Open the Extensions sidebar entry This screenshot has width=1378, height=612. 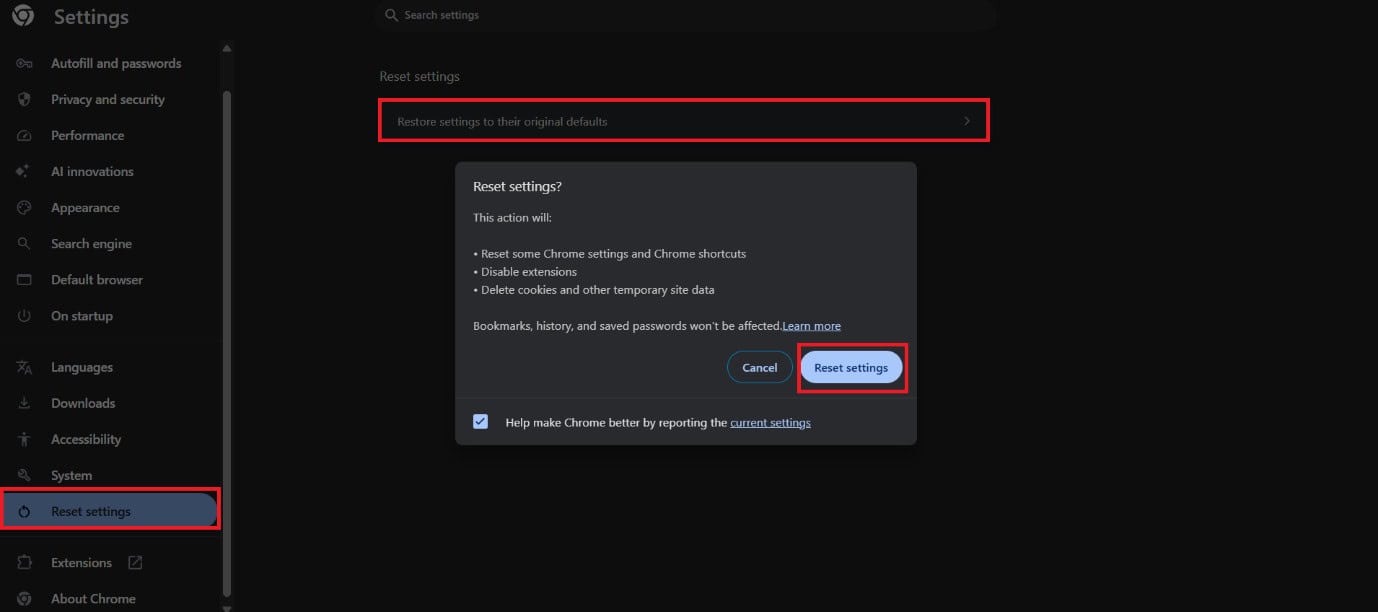(81, 562)
